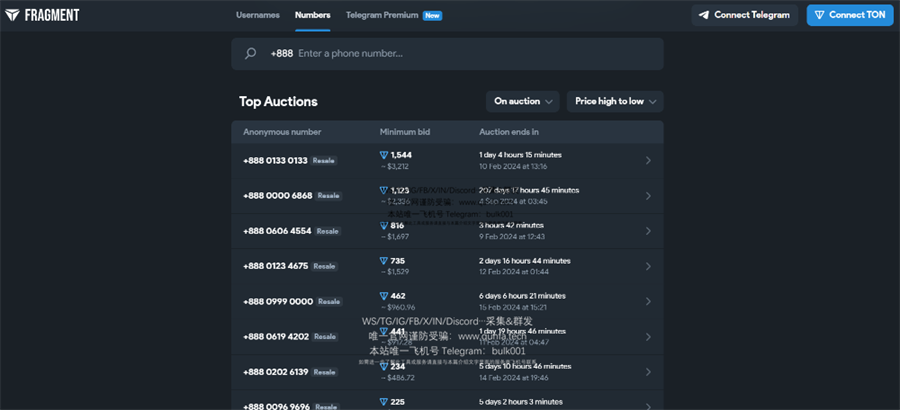Click the ~ $3,212 price text

[x=394, y=167]
